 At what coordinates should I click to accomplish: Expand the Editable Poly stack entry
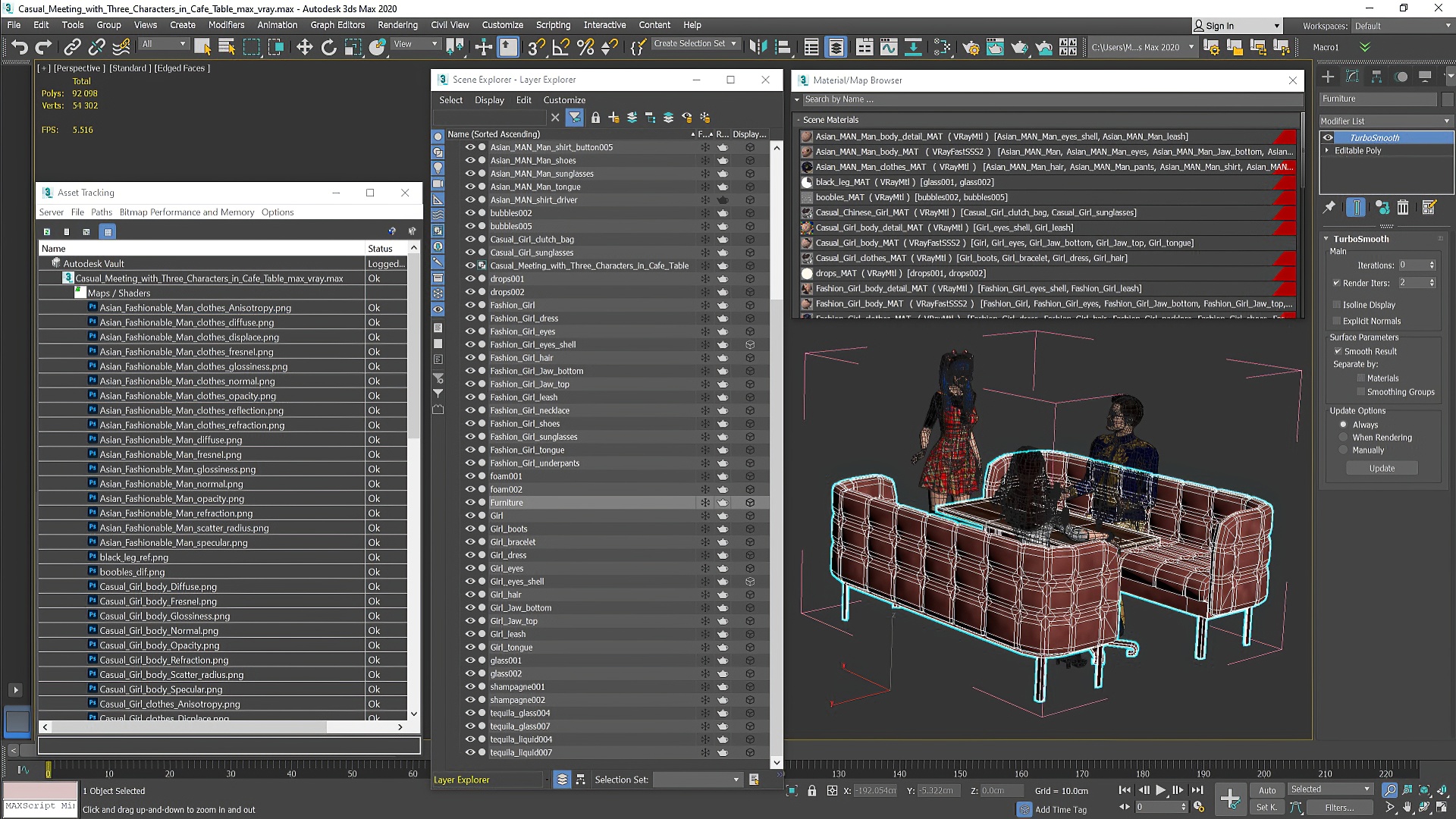[1327, 151]
